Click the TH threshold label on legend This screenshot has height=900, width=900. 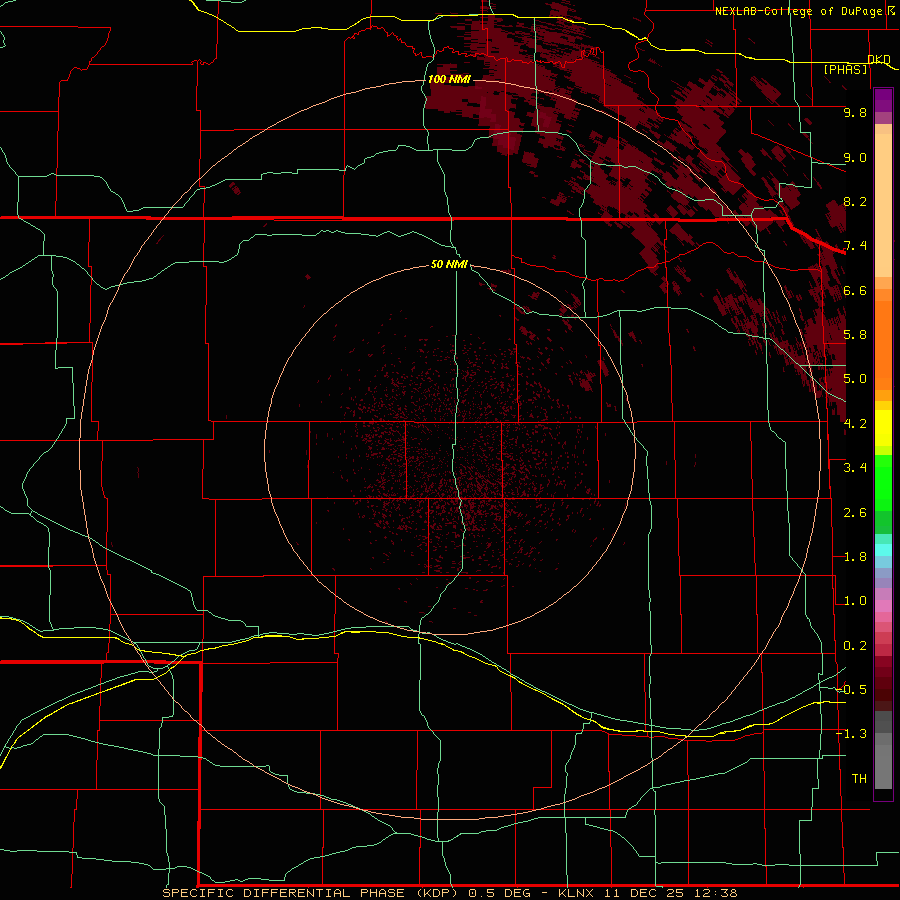pos(859,779)
